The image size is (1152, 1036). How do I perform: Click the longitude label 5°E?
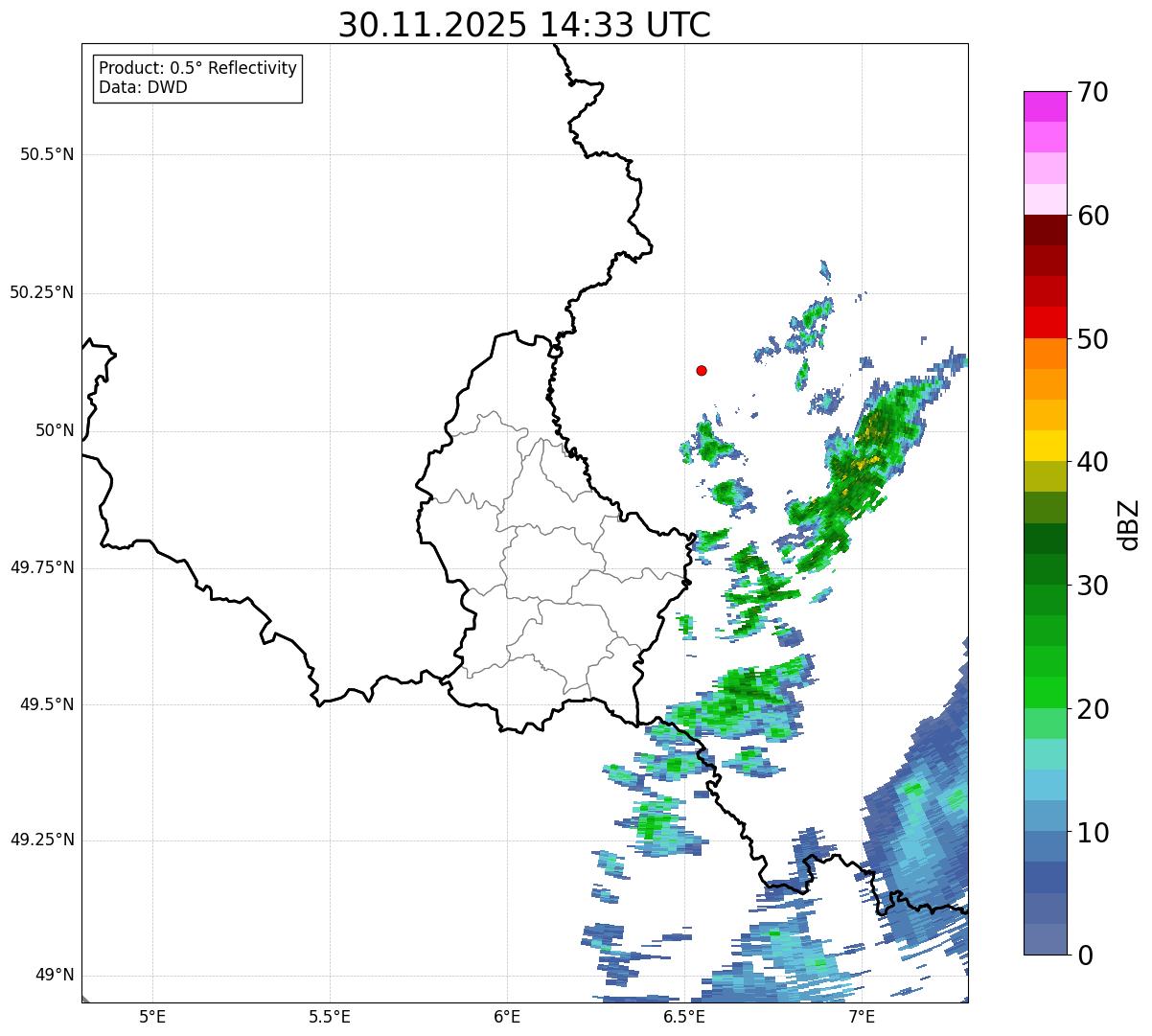pos(152,1016)
